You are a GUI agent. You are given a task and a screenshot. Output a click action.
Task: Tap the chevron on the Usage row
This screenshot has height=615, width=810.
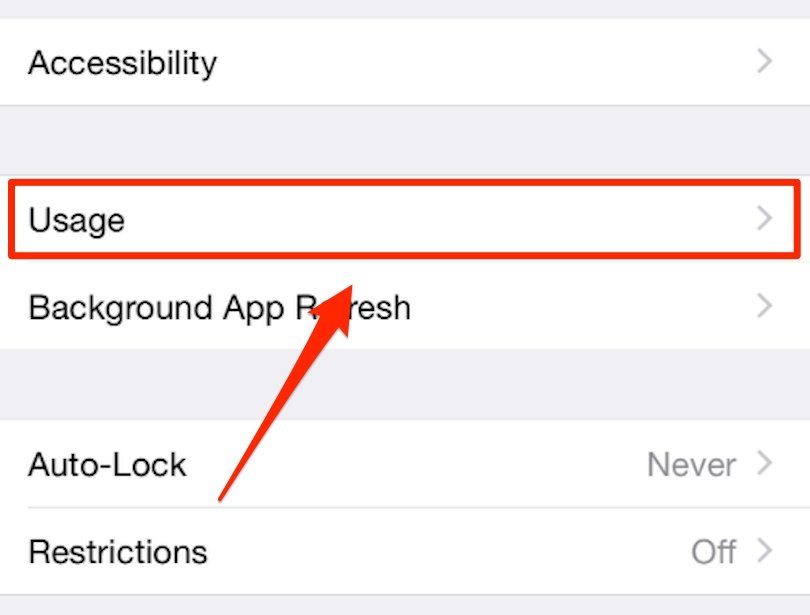coord(765,218)
